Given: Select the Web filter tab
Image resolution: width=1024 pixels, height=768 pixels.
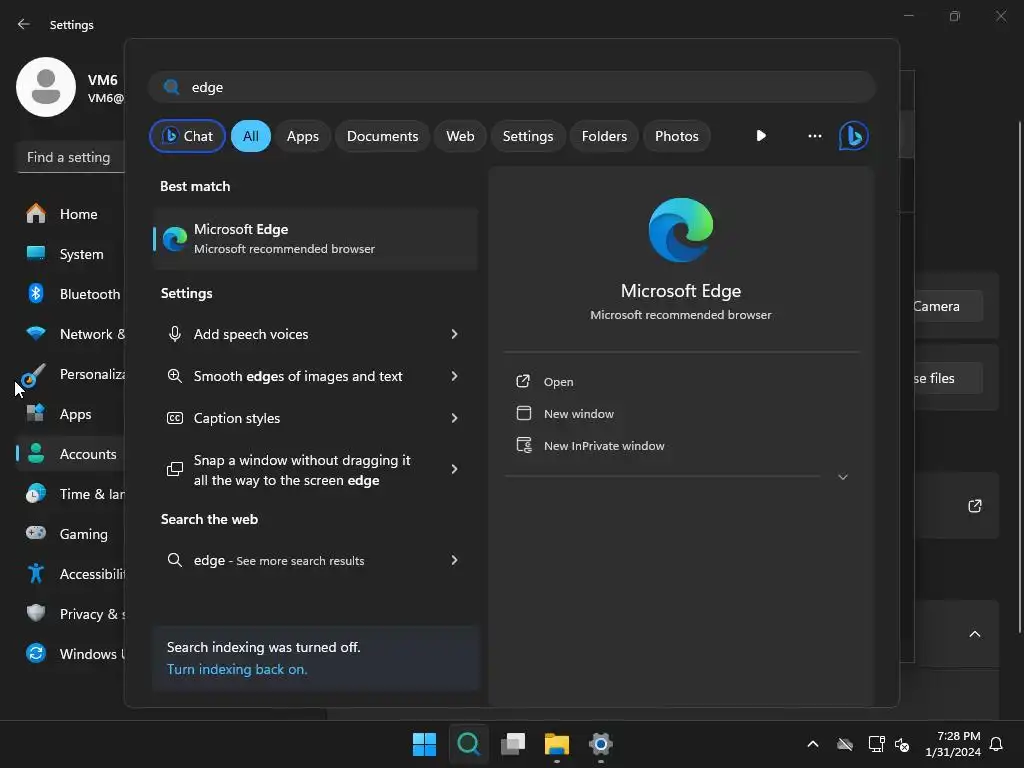Looking at the screenshot, I should [x=460, y=136].
